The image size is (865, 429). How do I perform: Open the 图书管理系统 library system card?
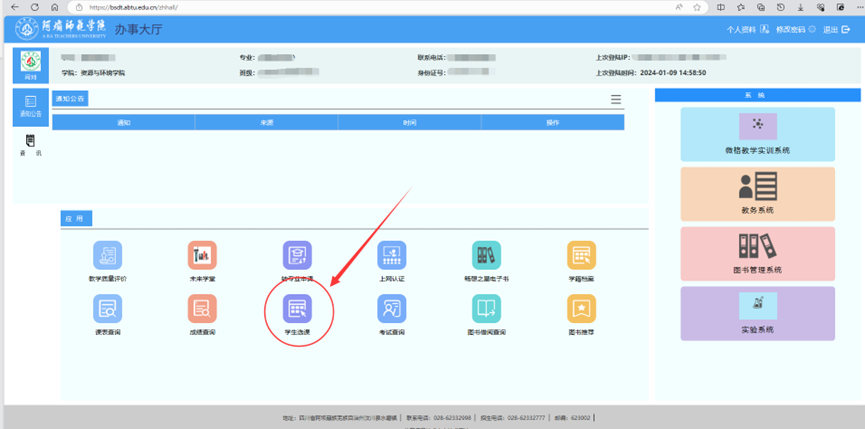click(x=757, y=253)
